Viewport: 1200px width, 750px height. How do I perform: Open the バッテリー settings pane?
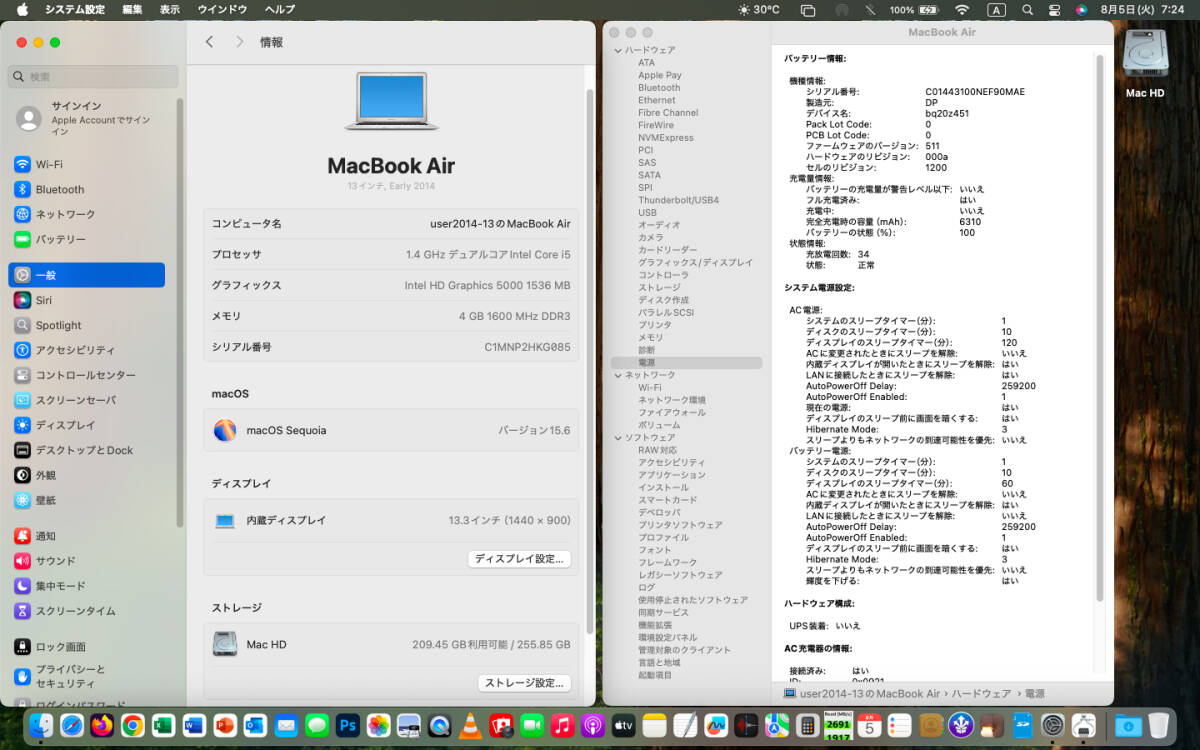click(60, 239)
